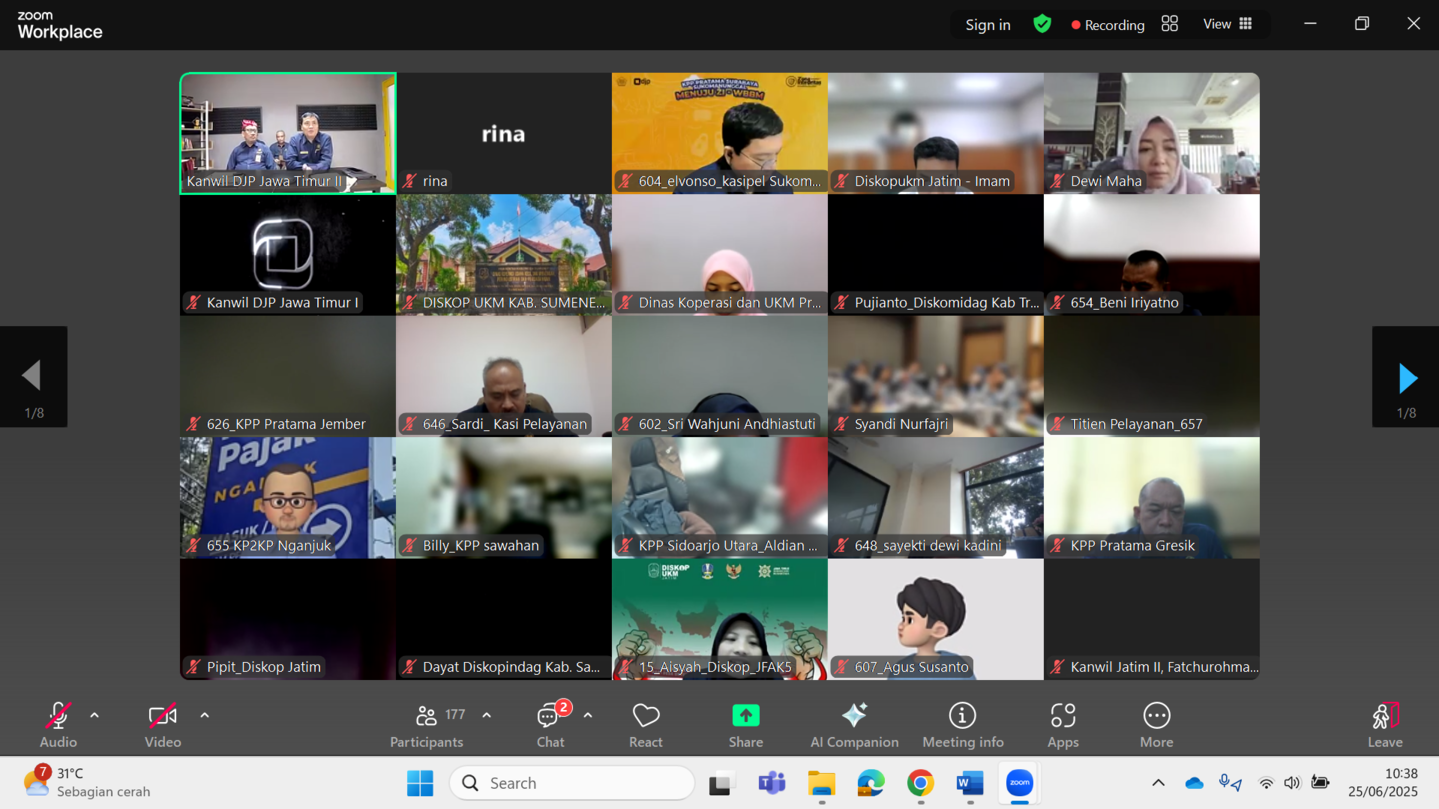Screen dimensions: 1439x809
Task: Click the Sign in button
Action: pos(987,25)
